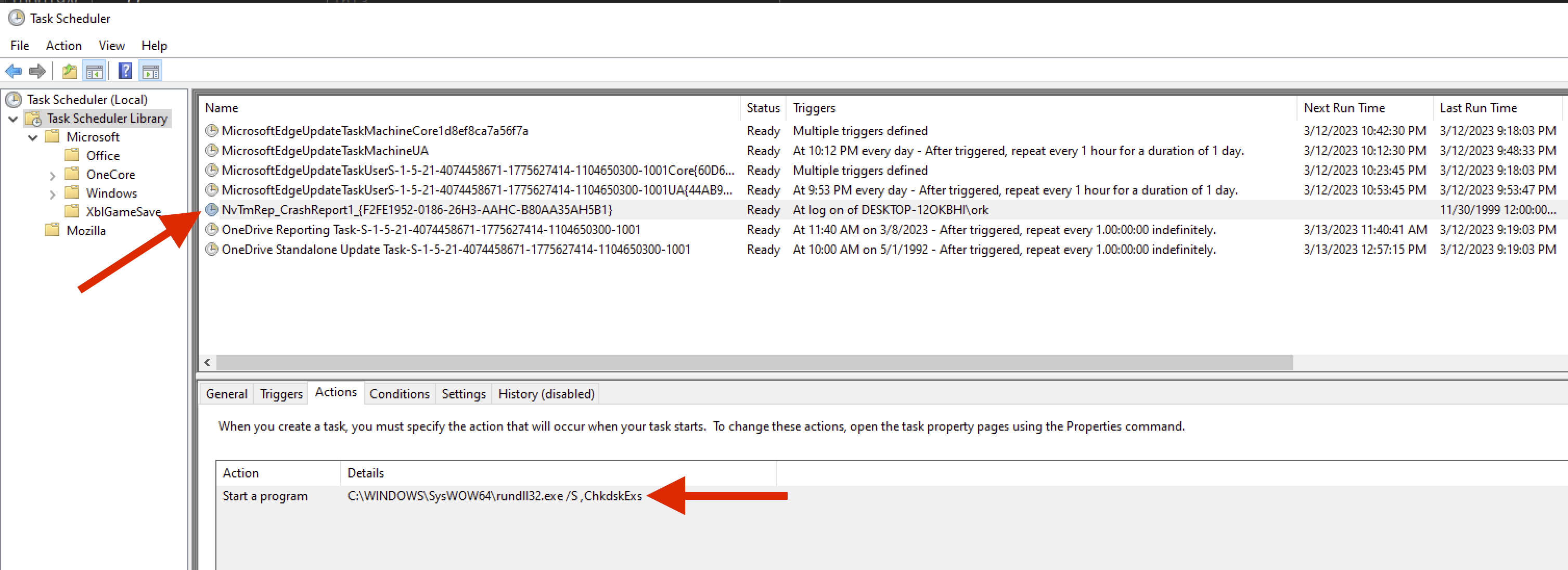Collapse the Task Scheduler Library node
Screen dimensions: 1568x570
[x=13, y=119]
